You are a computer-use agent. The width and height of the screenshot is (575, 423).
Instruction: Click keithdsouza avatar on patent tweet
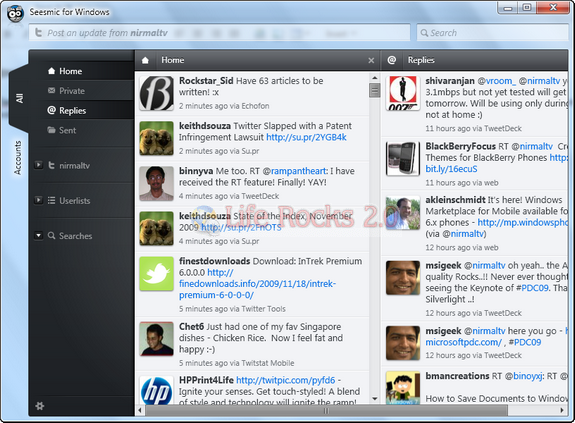click(x=157, y=139)
